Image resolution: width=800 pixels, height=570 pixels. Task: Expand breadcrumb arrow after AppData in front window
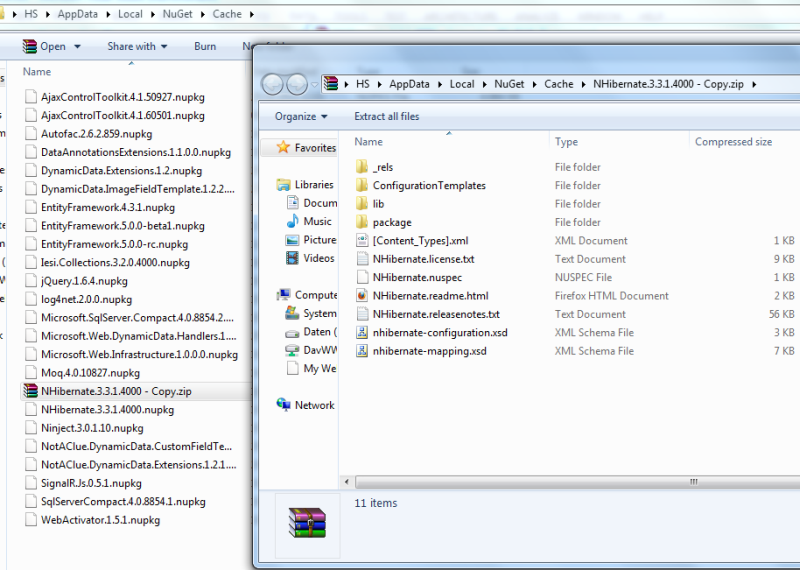click(x=439, y=84)
